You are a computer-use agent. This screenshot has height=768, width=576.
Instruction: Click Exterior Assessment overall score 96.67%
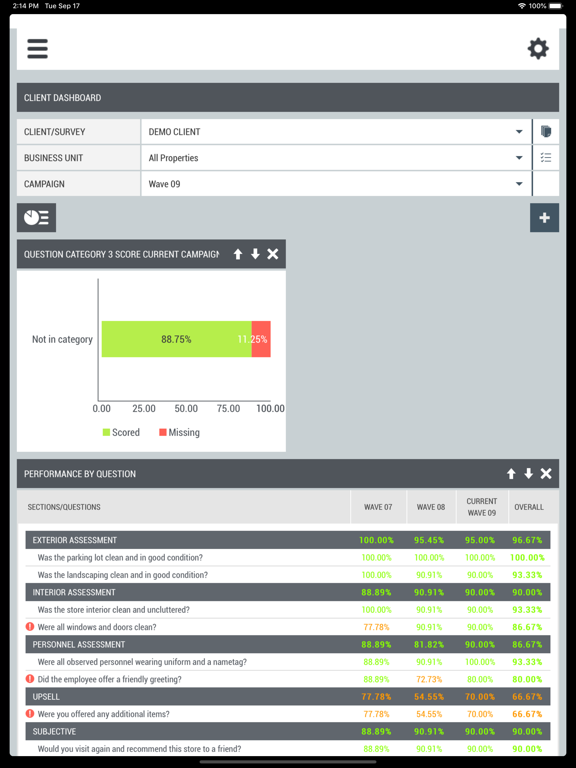(x=527, y=540)
